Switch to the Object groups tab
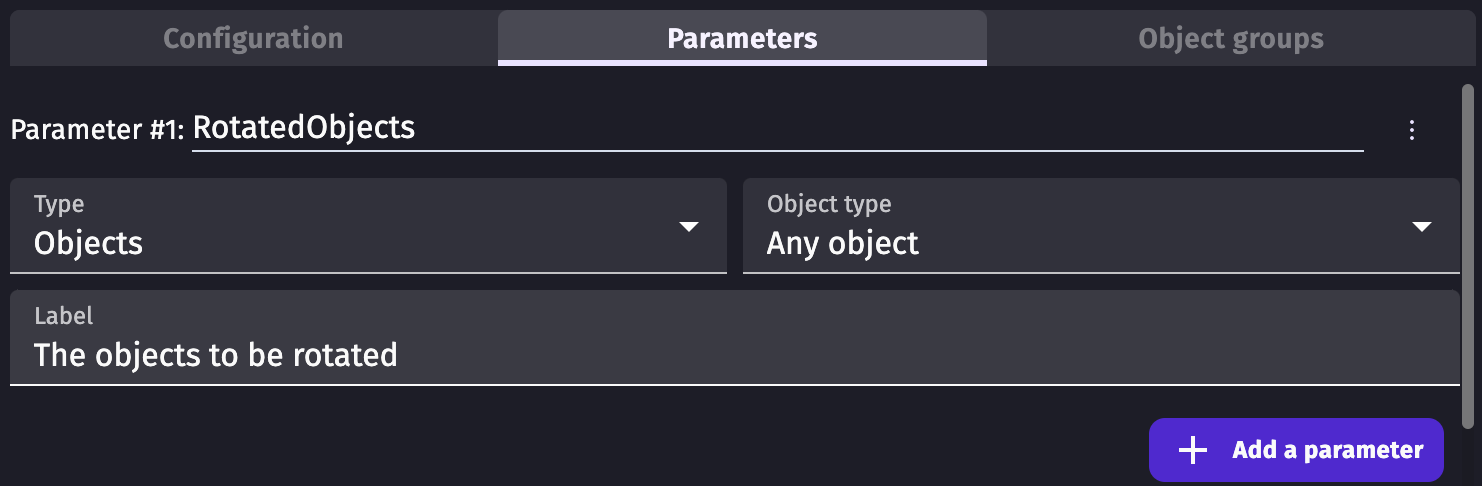The height and width of the screenshot is (486, 1482). [1230, 39]
